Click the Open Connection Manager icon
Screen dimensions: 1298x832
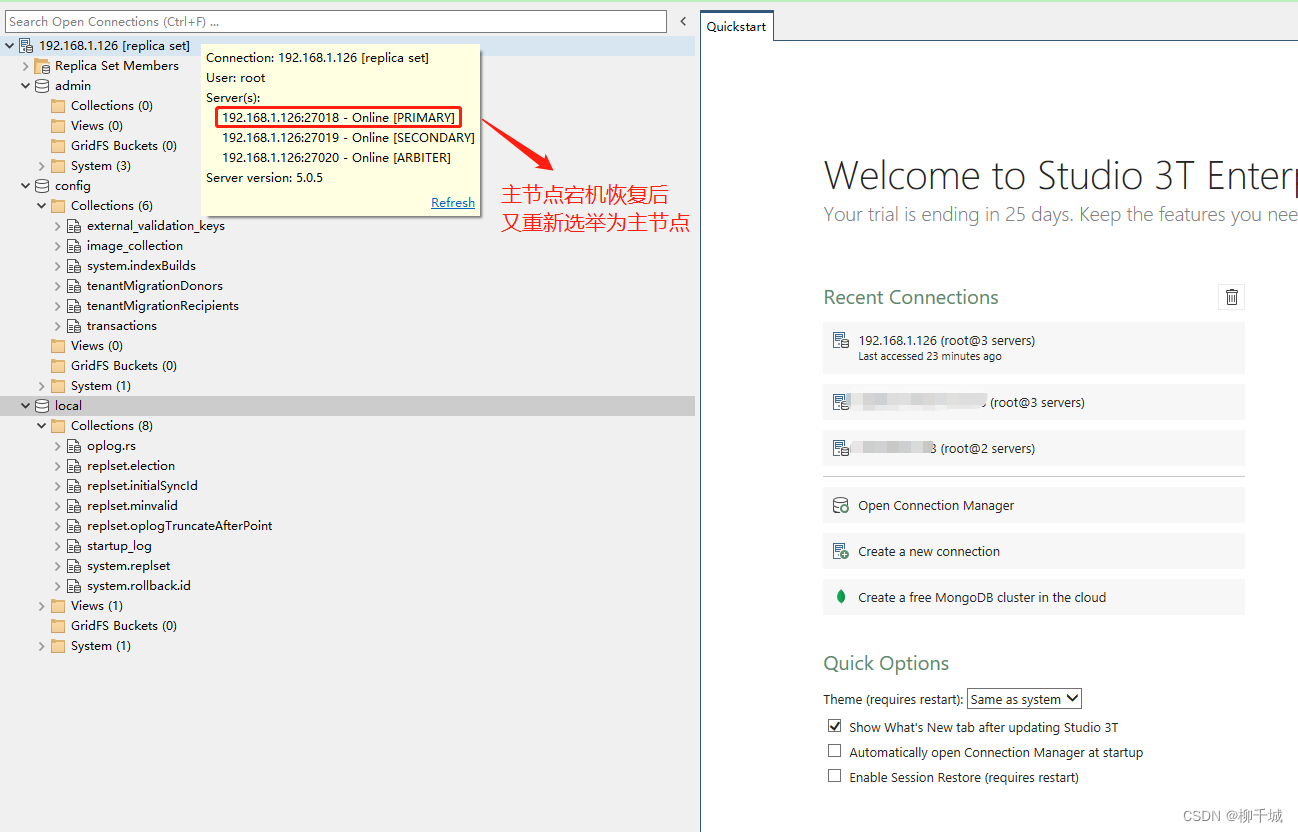[x=841, y=506]
